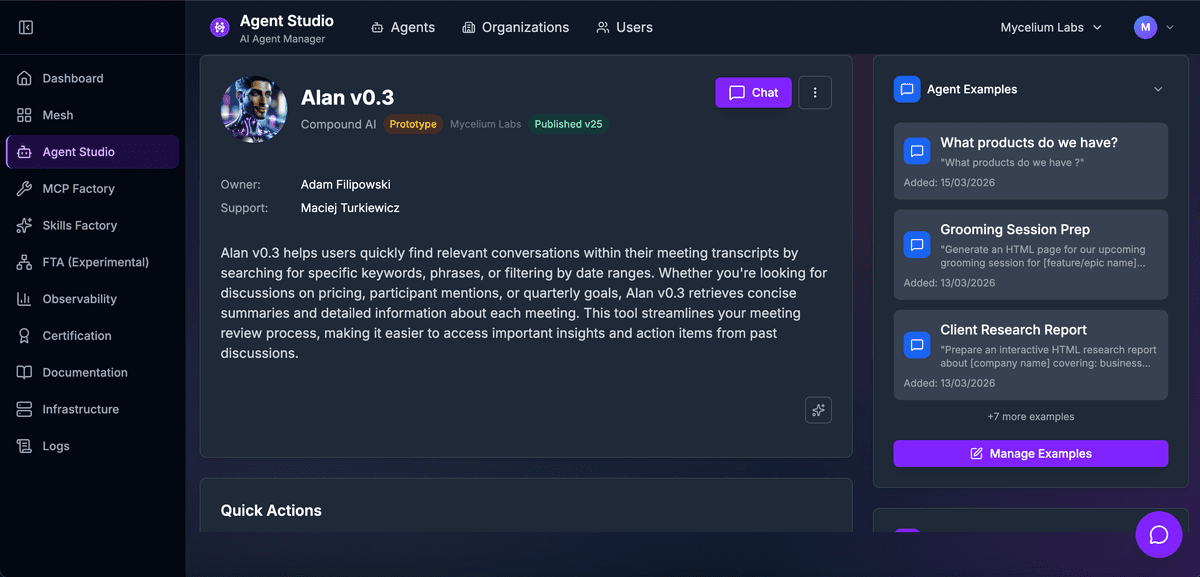Viewport: 1200px width, 577px height.
Task: Collapse the sidebar with the panel icon
Action: point(26,27)
